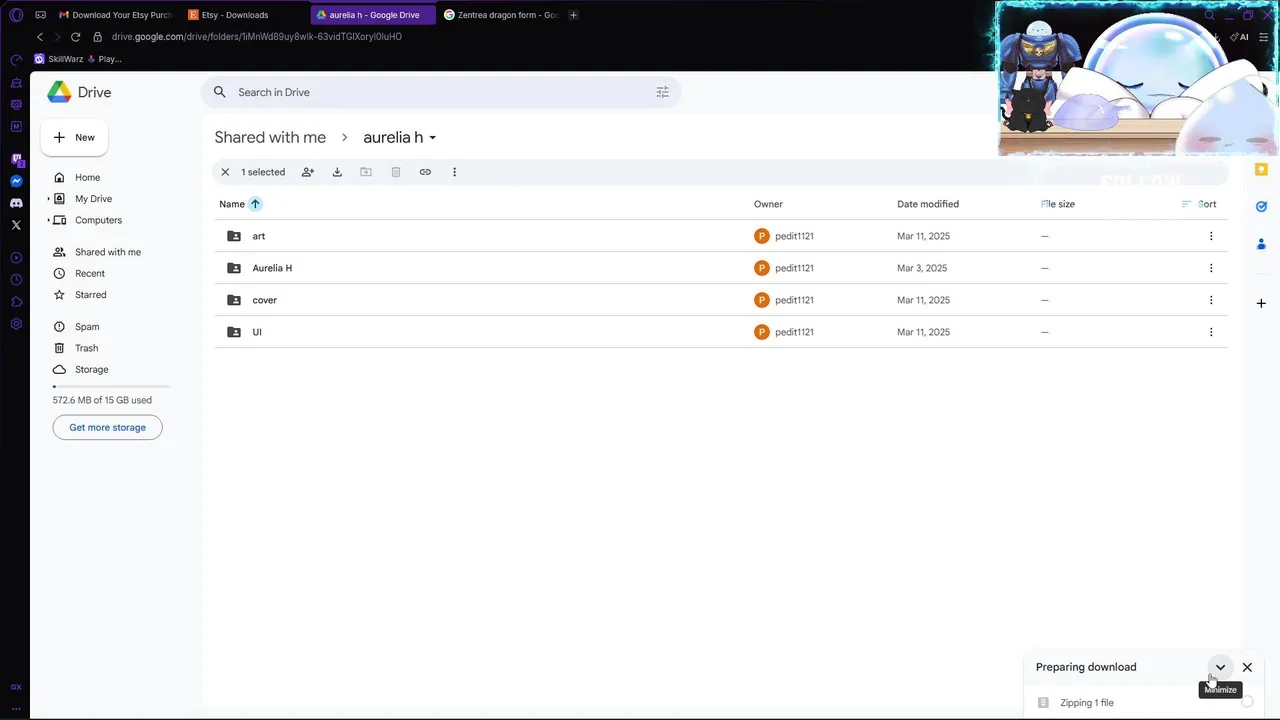Click the Date modified column header
The width and height of the screenshot is (1280, 720).
pyautogui.click(x=928, y=204)
